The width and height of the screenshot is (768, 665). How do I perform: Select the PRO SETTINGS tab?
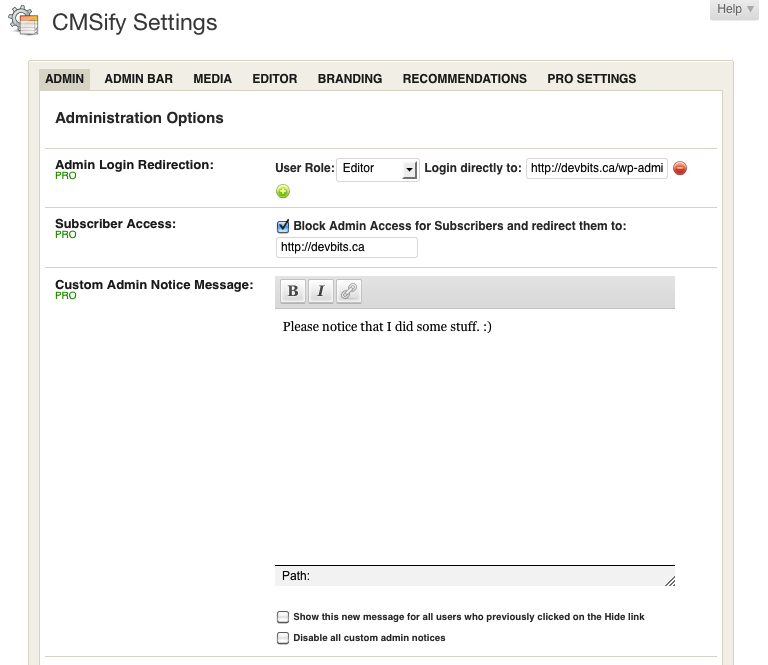point(592,79)
